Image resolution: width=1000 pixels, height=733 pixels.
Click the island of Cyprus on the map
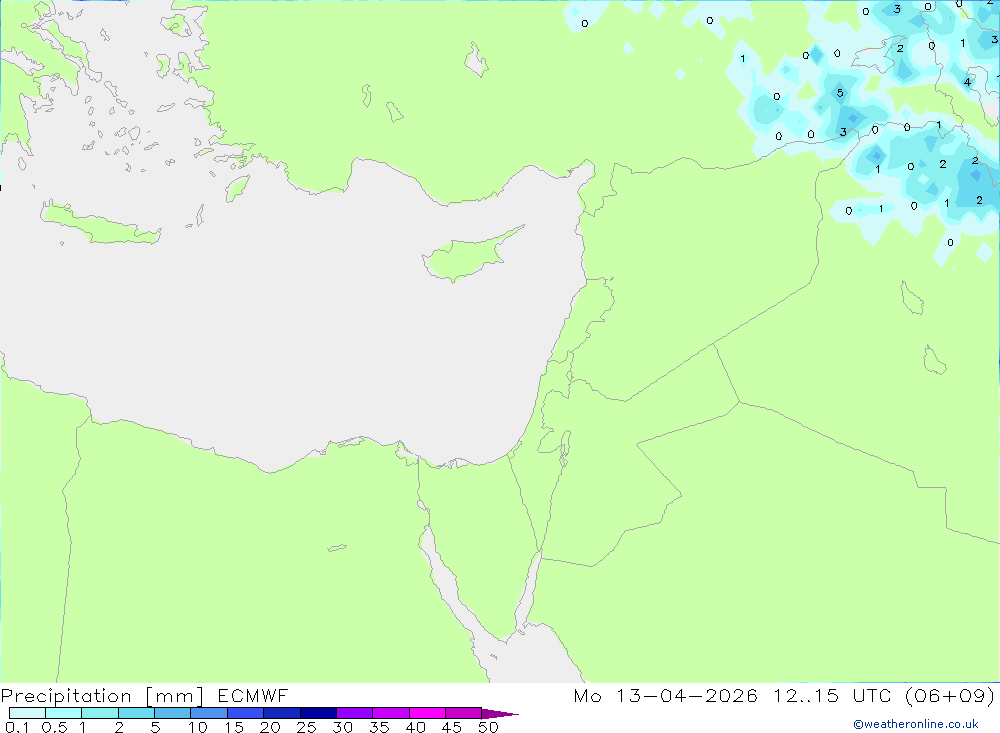[471, 255]
